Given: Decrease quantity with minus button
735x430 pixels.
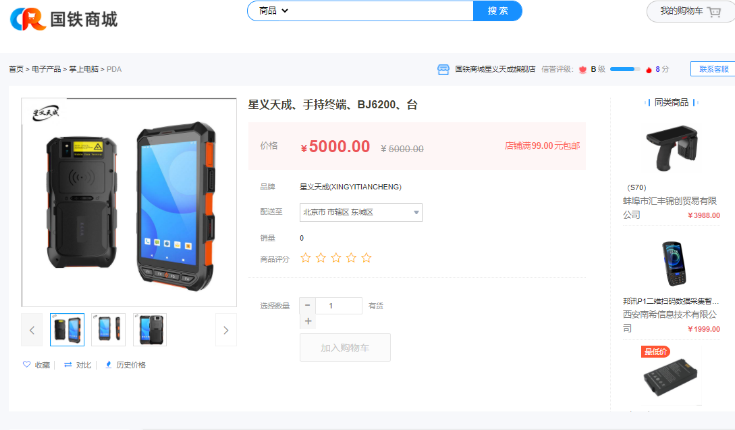Looking at the screenshot, I should 308,305.
